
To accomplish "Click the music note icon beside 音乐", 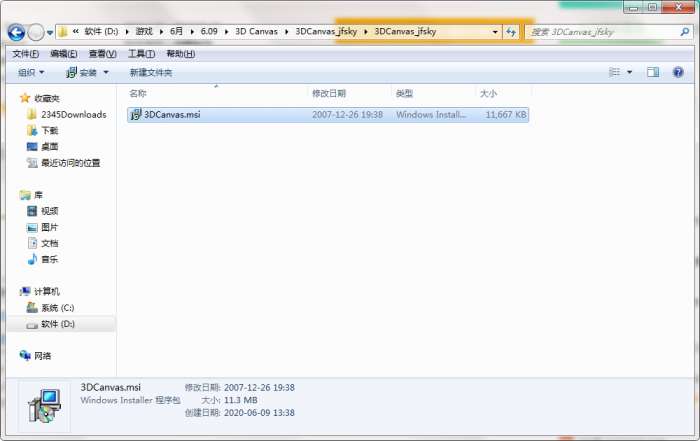I will click(32, 259).
